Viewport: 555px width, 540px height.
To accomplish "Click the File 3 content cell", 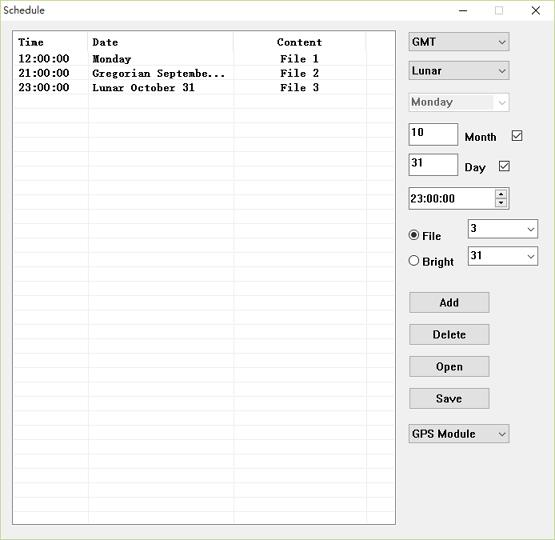I will point(299,87).
